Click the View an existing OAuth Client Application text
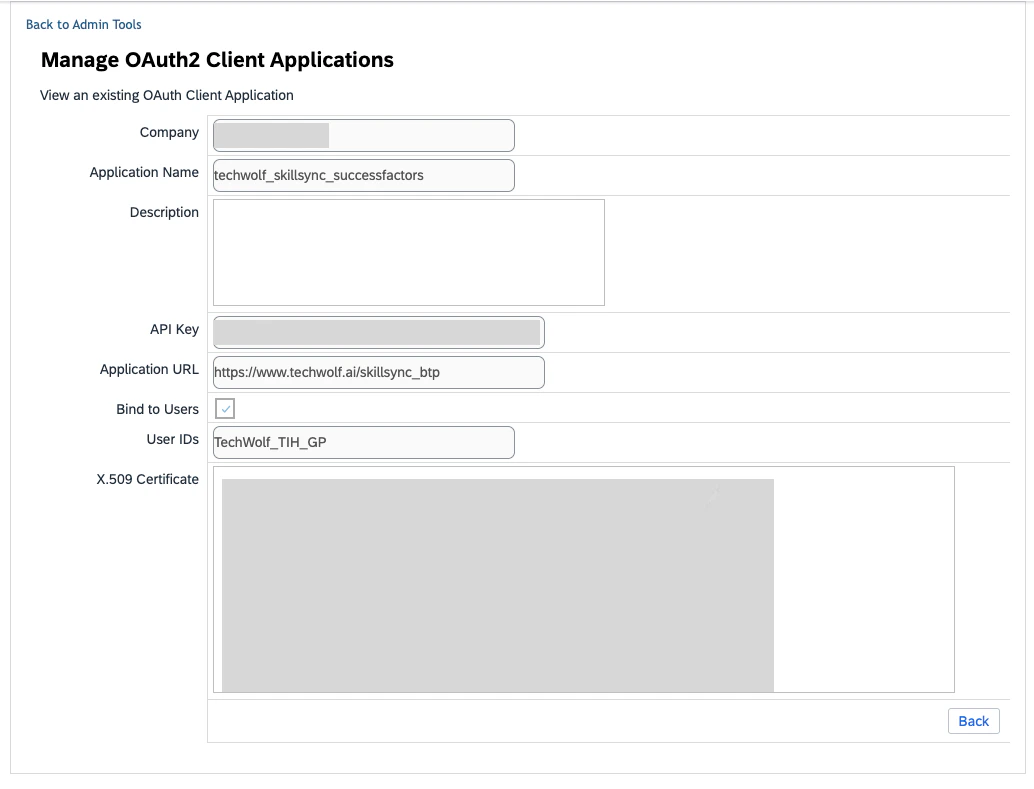Viewport: 1034px width, 789px height. click(165, 95)
